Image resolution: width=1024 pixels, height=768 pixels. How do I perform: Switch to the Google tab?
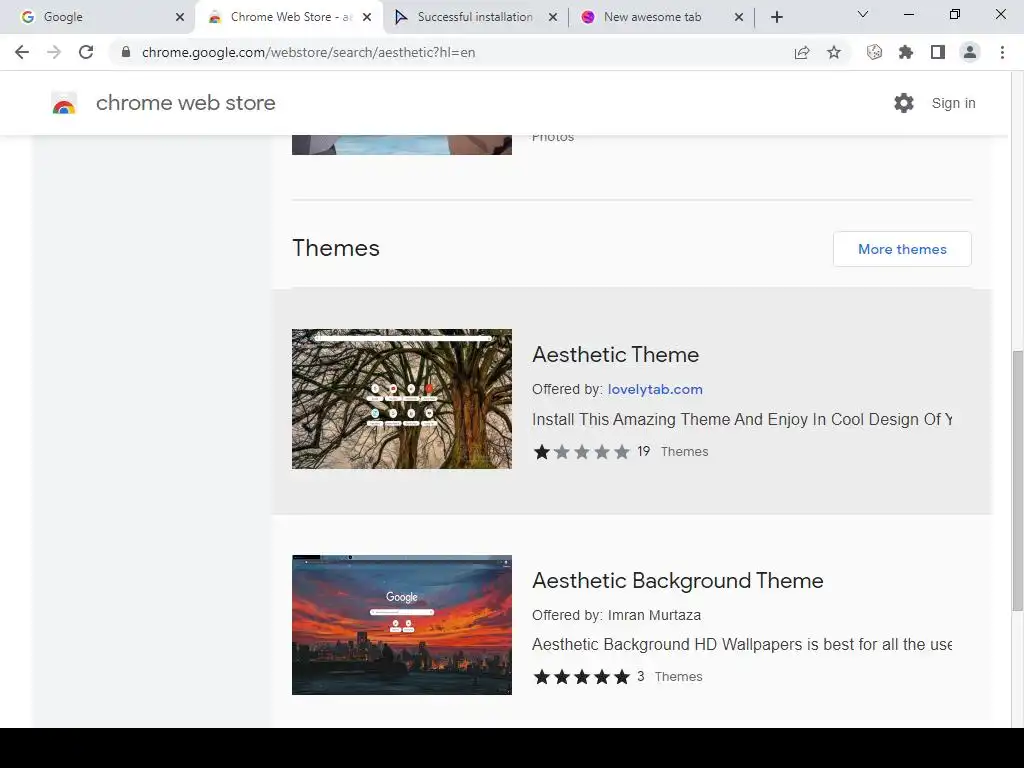click(x=97, y=17)
